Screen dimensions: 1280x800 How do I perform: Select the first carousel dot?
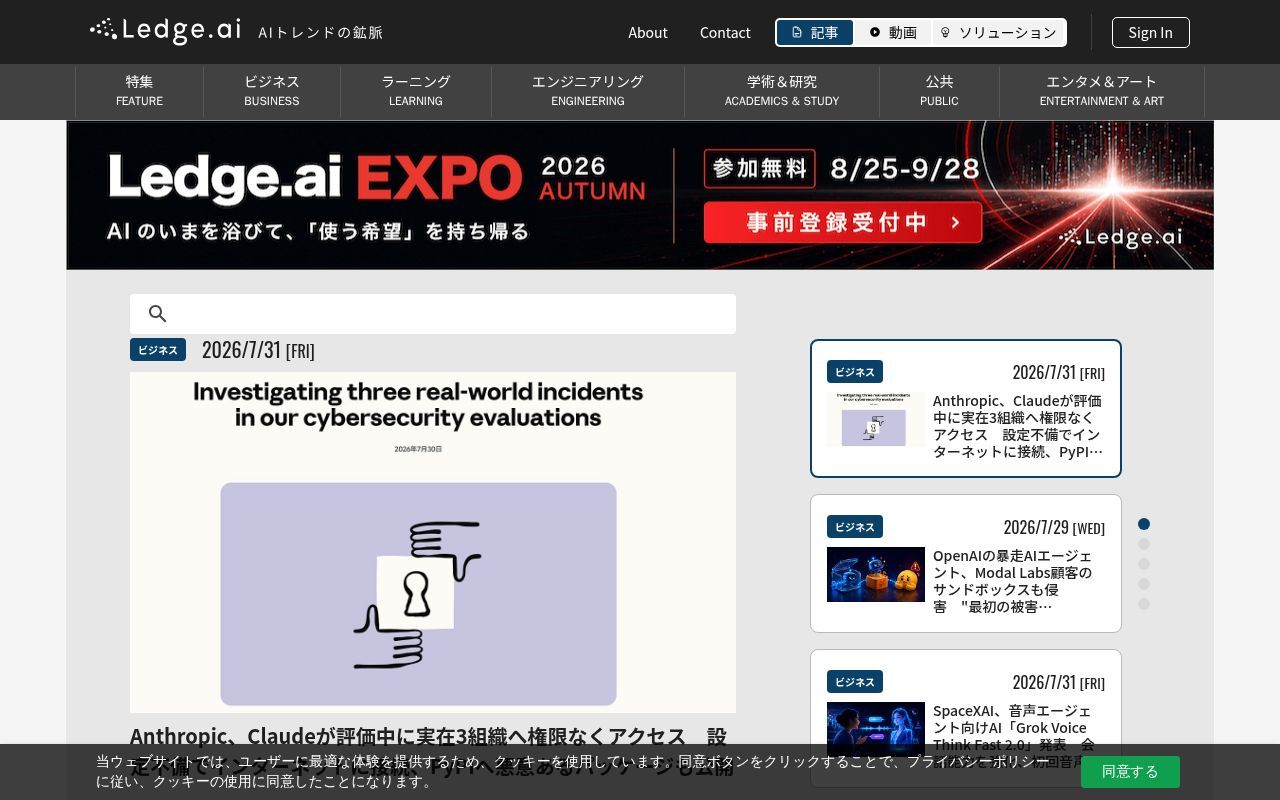[x=1144, y=524]
